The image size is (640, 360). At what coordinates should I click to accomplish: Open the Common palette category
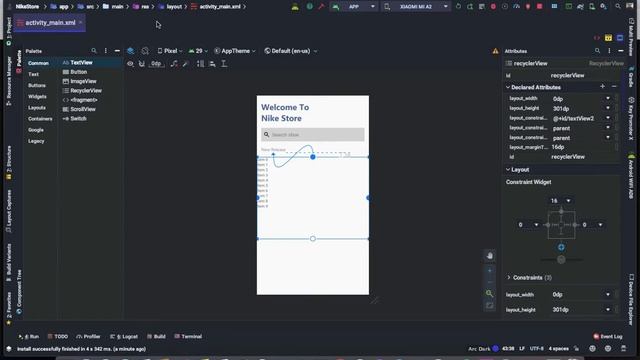[38, 63]
